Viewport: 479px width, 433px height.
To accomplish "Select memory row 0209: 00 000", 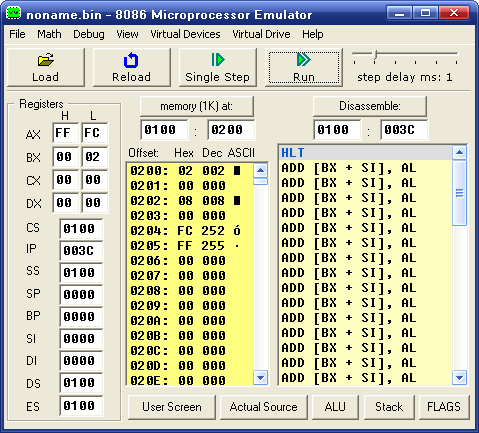I will point(190,306).
